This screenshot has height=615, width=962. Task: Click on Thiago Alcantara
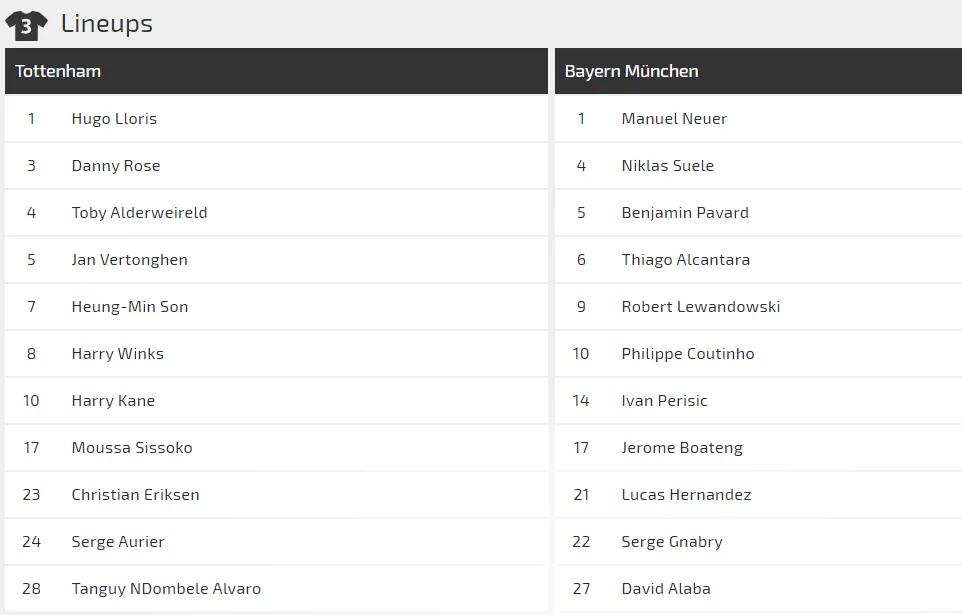click(x=685, y=260)
